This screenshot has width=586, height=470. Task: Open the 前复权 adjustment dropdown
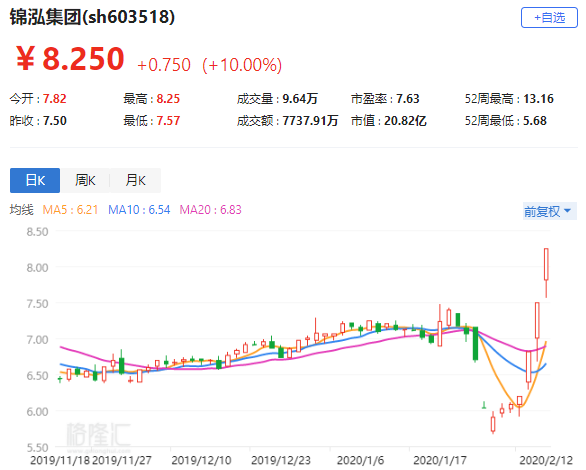pyautogui.click(x=549, y=211)
